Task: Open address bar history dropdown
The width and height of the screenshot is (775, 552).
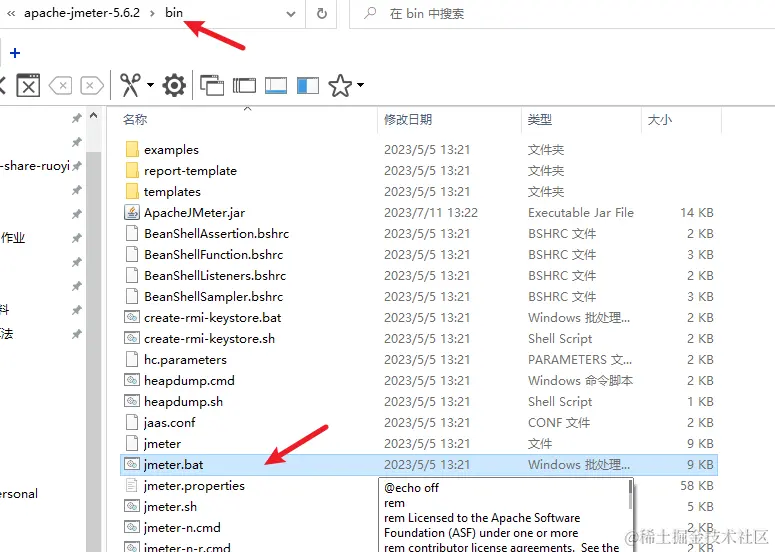Action: [x=291, y=14]
